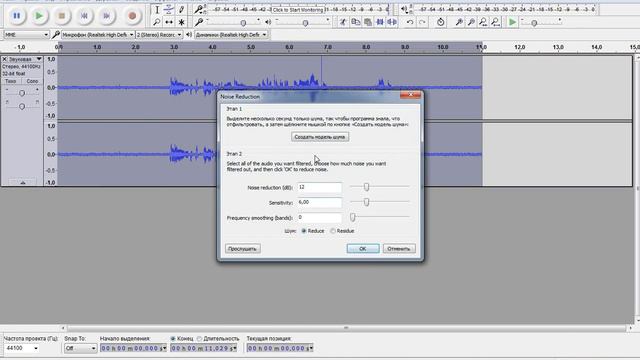
Task: Open the Microphone recording device dropdown
Action: click(98, 35)
